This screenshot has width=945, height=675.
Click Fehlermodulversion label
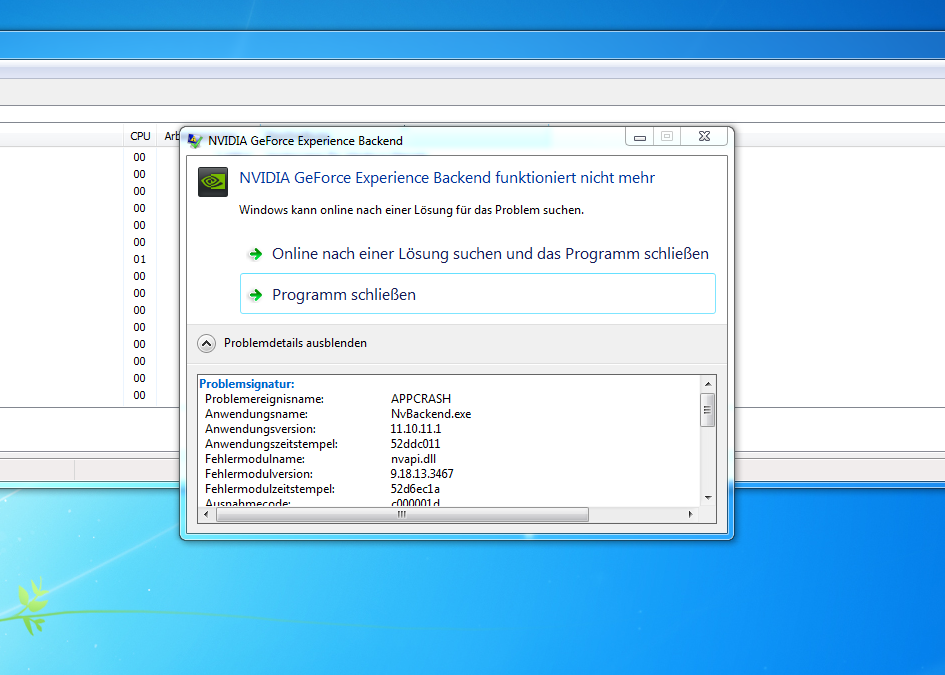pyautogui.click(x=259, y=474)
